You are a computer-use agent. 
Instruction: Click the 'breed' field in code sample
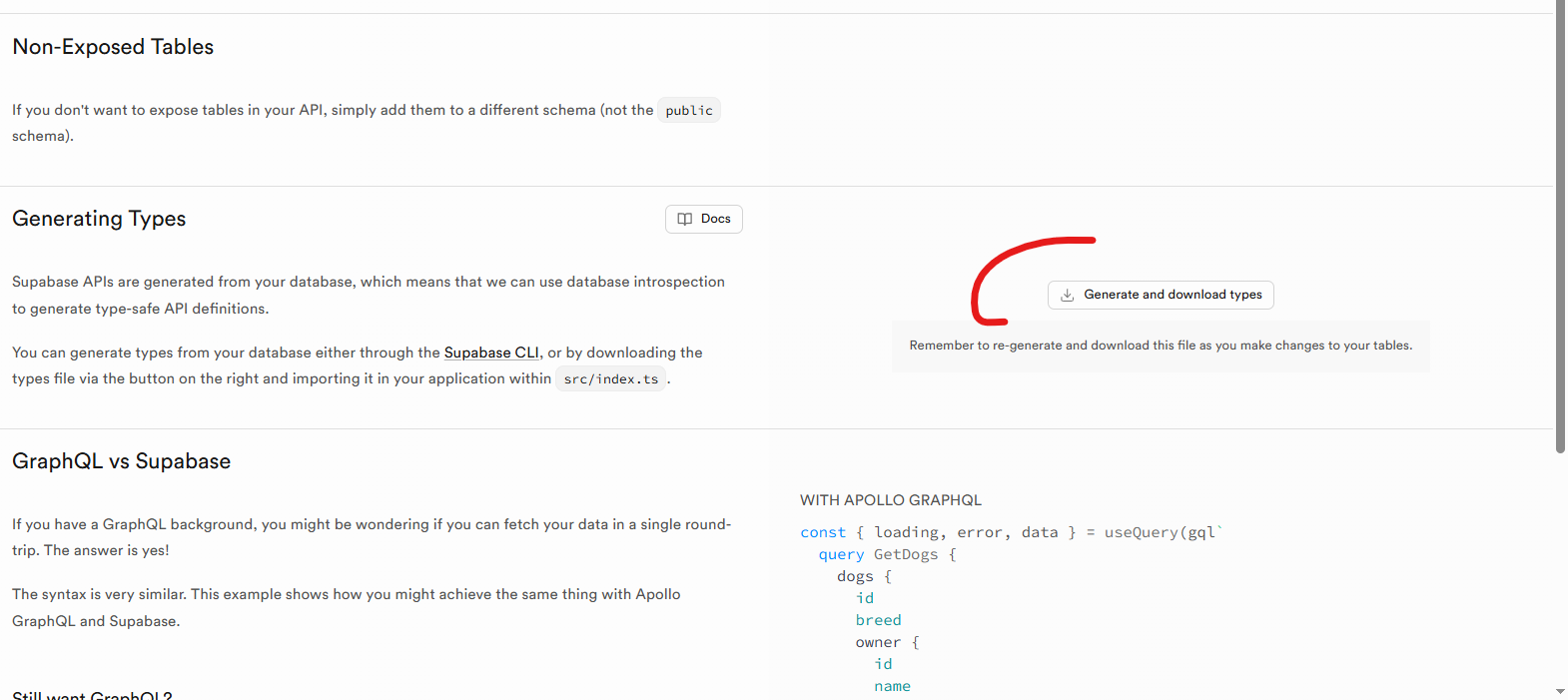point(878,620)
